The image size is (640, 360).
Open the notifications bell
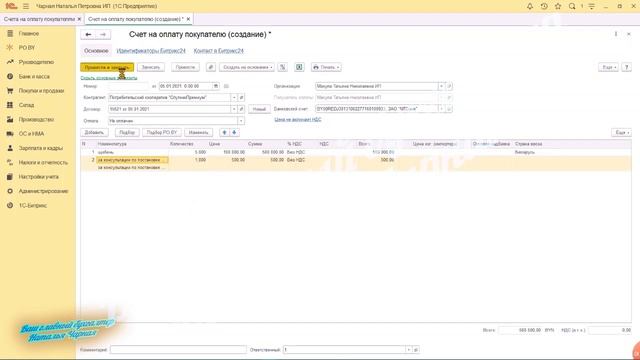530,6
